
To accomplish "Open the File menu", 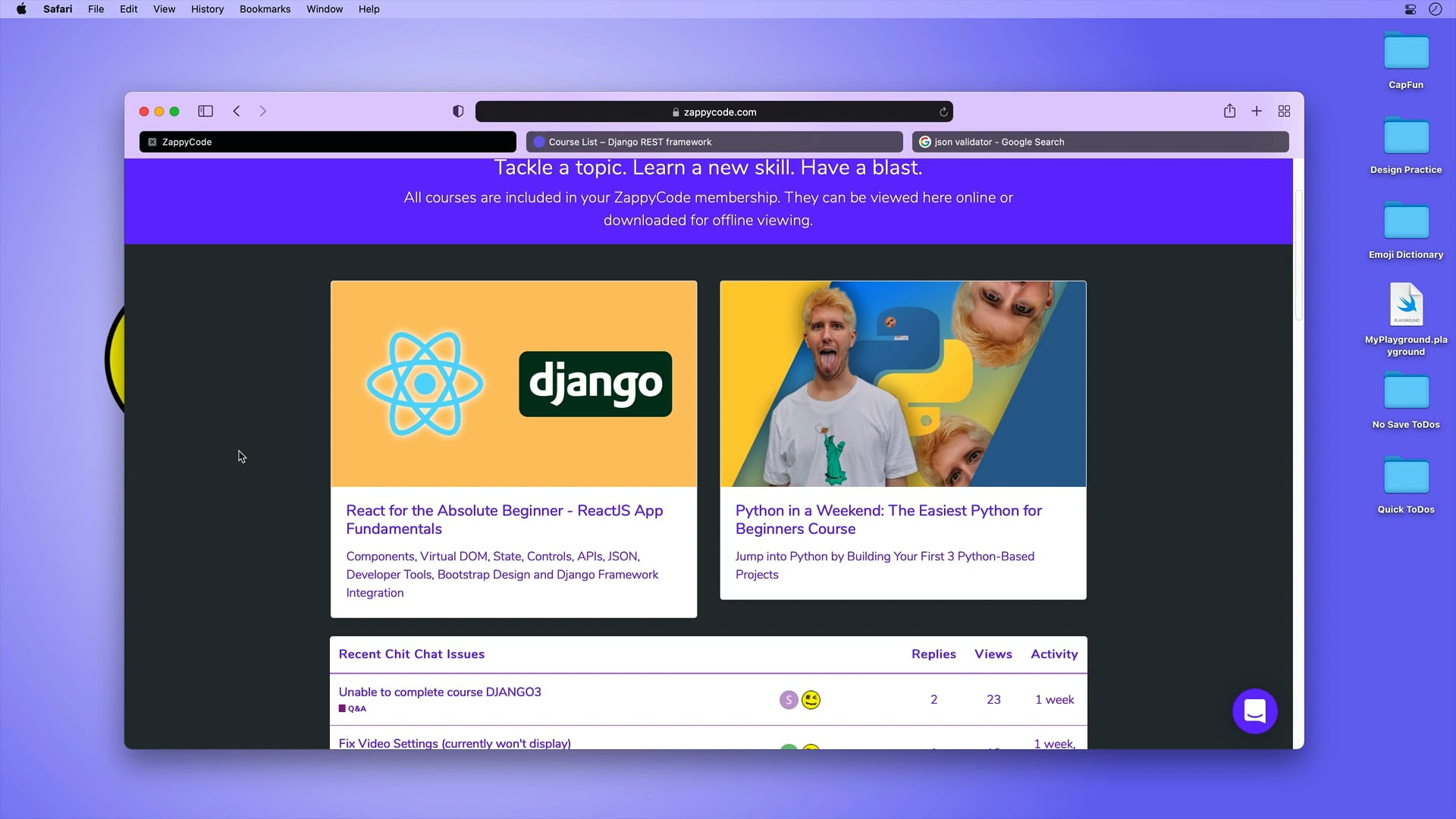I will coord(96,9).
